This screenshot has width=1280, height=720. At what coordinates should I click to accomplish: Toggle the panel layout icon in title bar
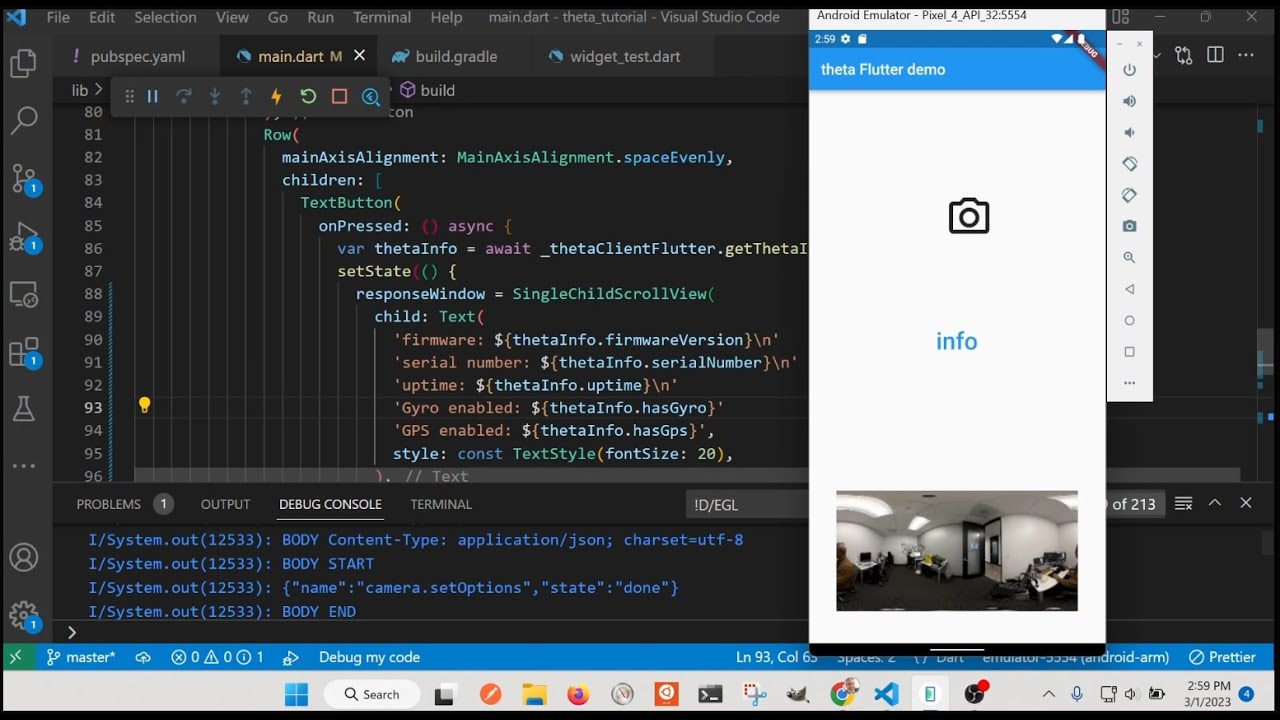(x=1120, y=17)
